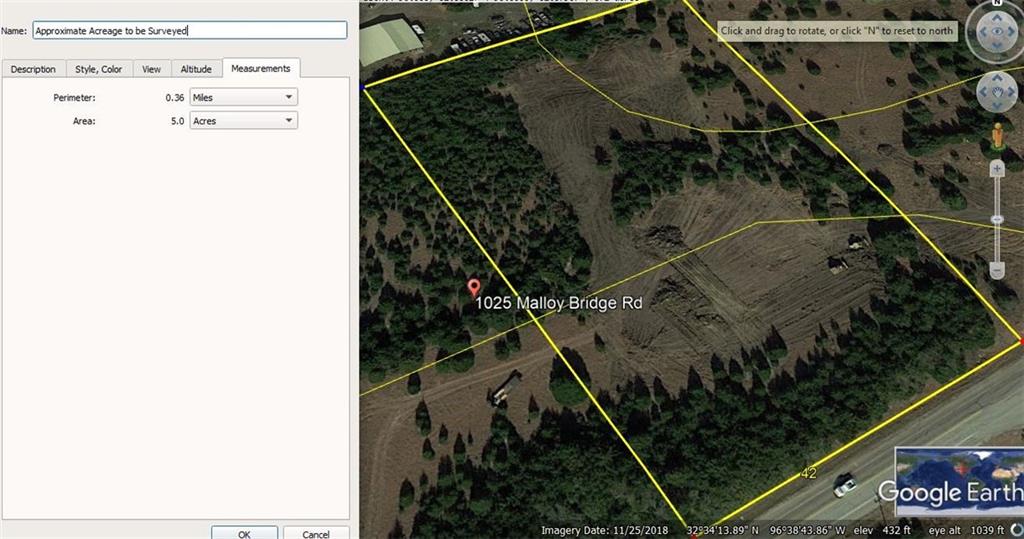Image resolution: width=1024 pixels, height=539 pixels.
Task: Open the Perimeter units Miles dropdown
Action: 244,97
